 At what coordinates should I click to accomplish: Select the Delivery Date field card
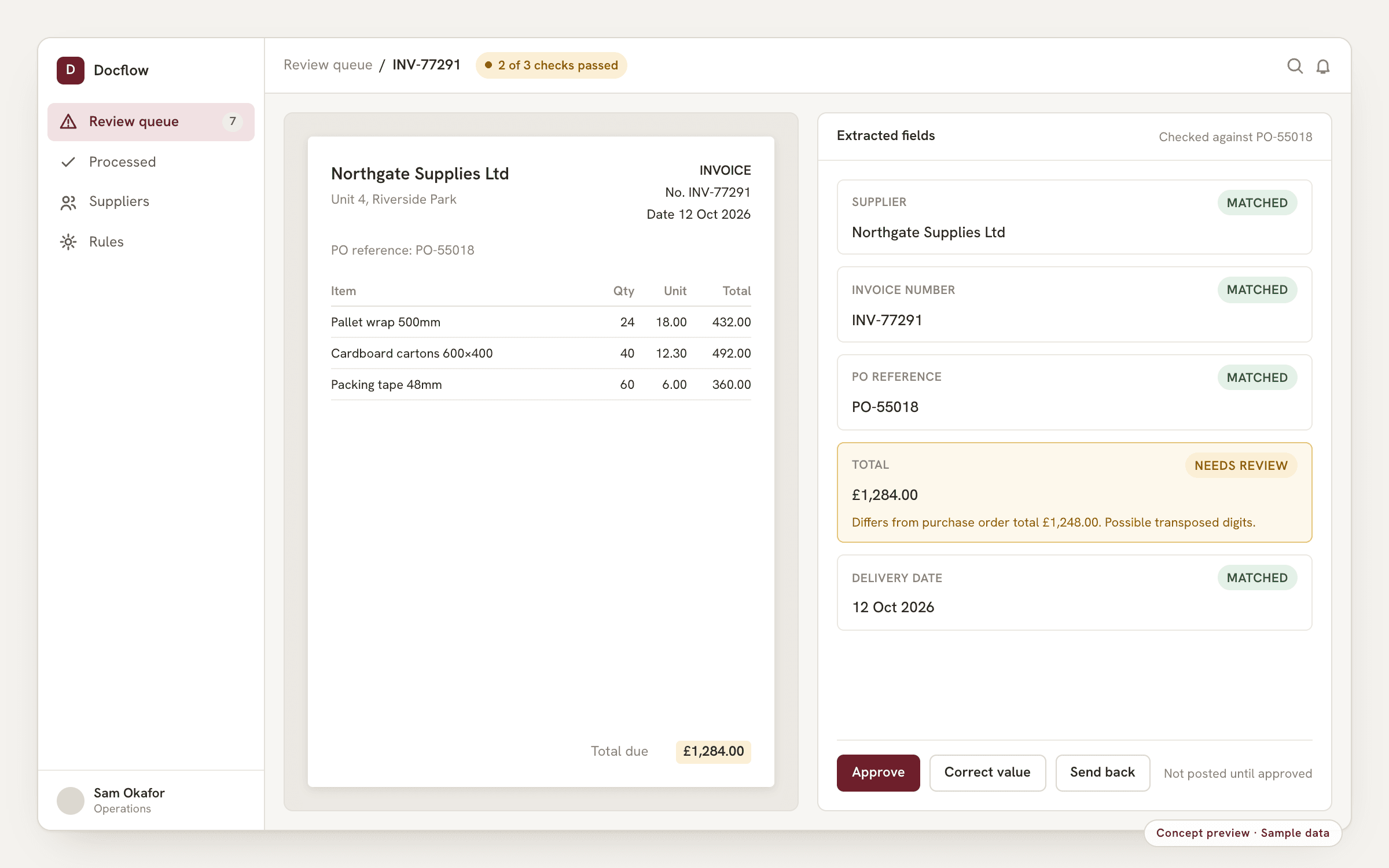click(x=1074, y=593)
